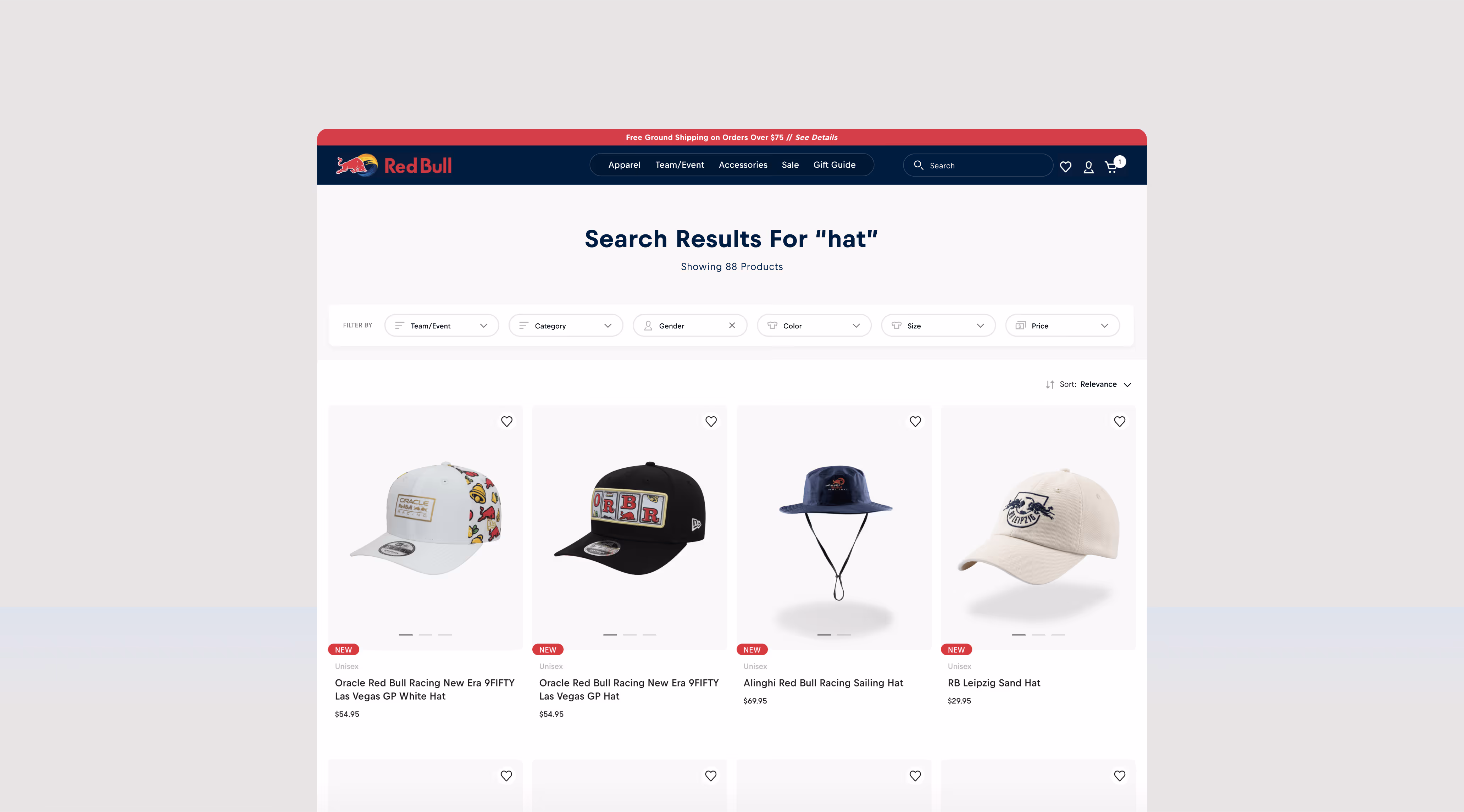Click the See Details shipping link

[816, 138]
